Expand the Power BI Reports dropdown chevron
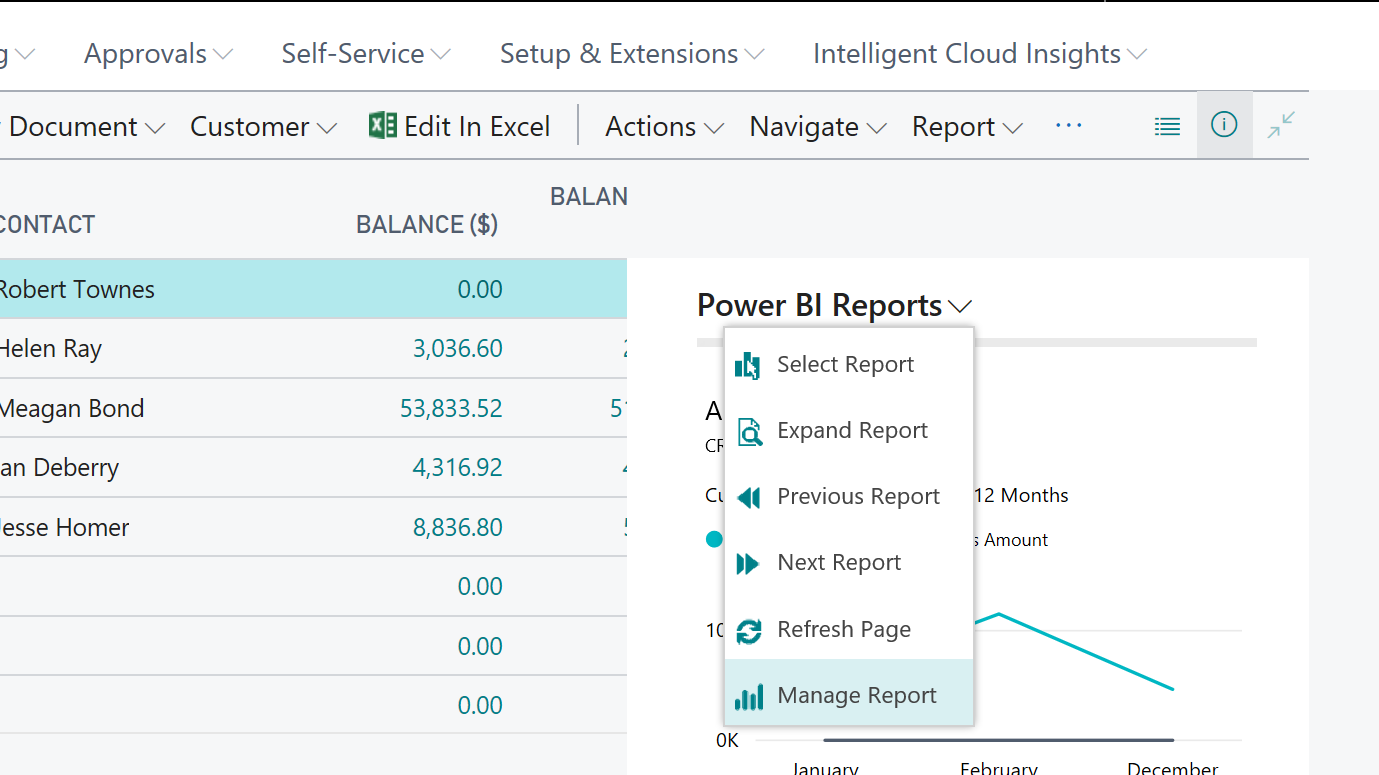The height and width of the screenshot is (775, 1379). (x=961, y=306)
